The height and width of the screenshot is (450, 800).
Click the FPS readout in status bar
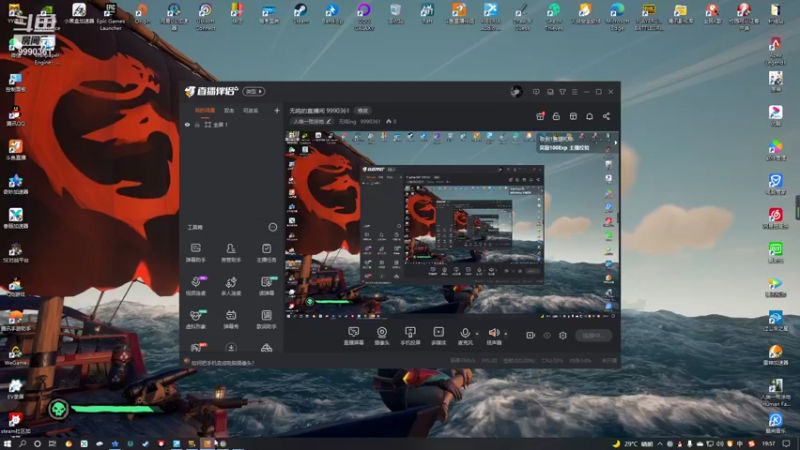click(x=489, y=361)
